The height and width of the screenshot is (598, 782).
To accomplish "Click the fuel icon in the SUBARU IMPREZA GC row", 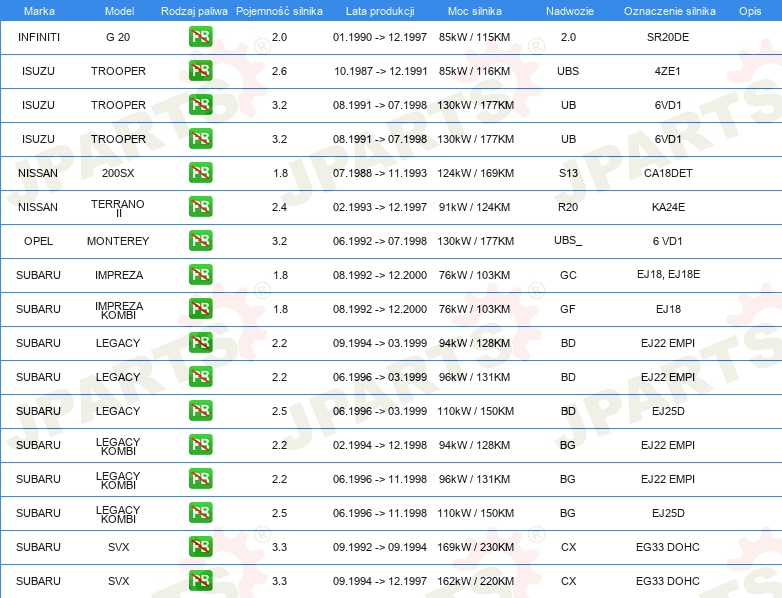I will [x=200, y=274].
